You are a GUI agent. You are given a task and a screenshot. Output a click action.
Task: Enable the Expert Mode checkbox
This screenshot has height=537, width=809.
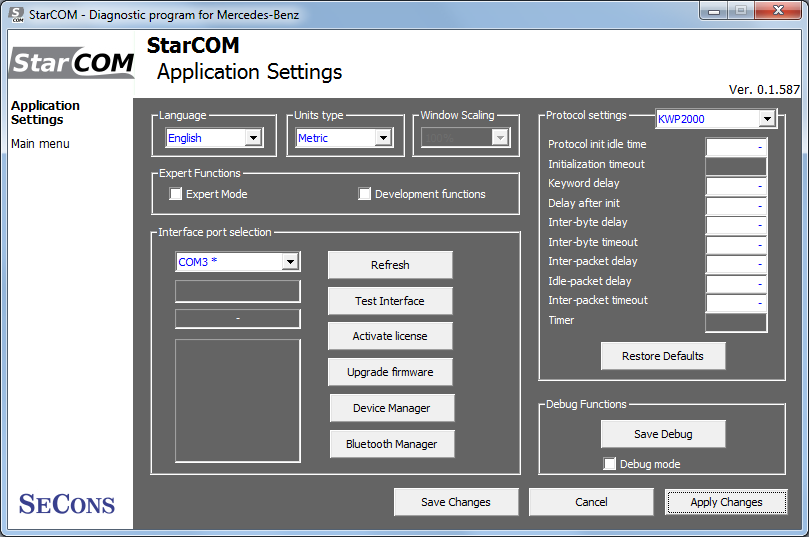175,194
